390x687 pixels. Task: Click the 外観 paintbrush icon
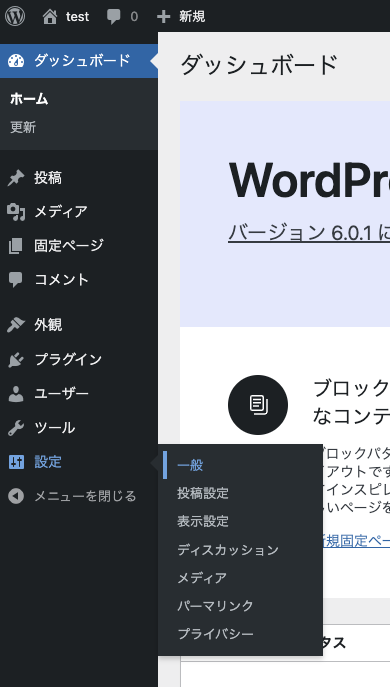pyautogui.click(x=16, y=325)
